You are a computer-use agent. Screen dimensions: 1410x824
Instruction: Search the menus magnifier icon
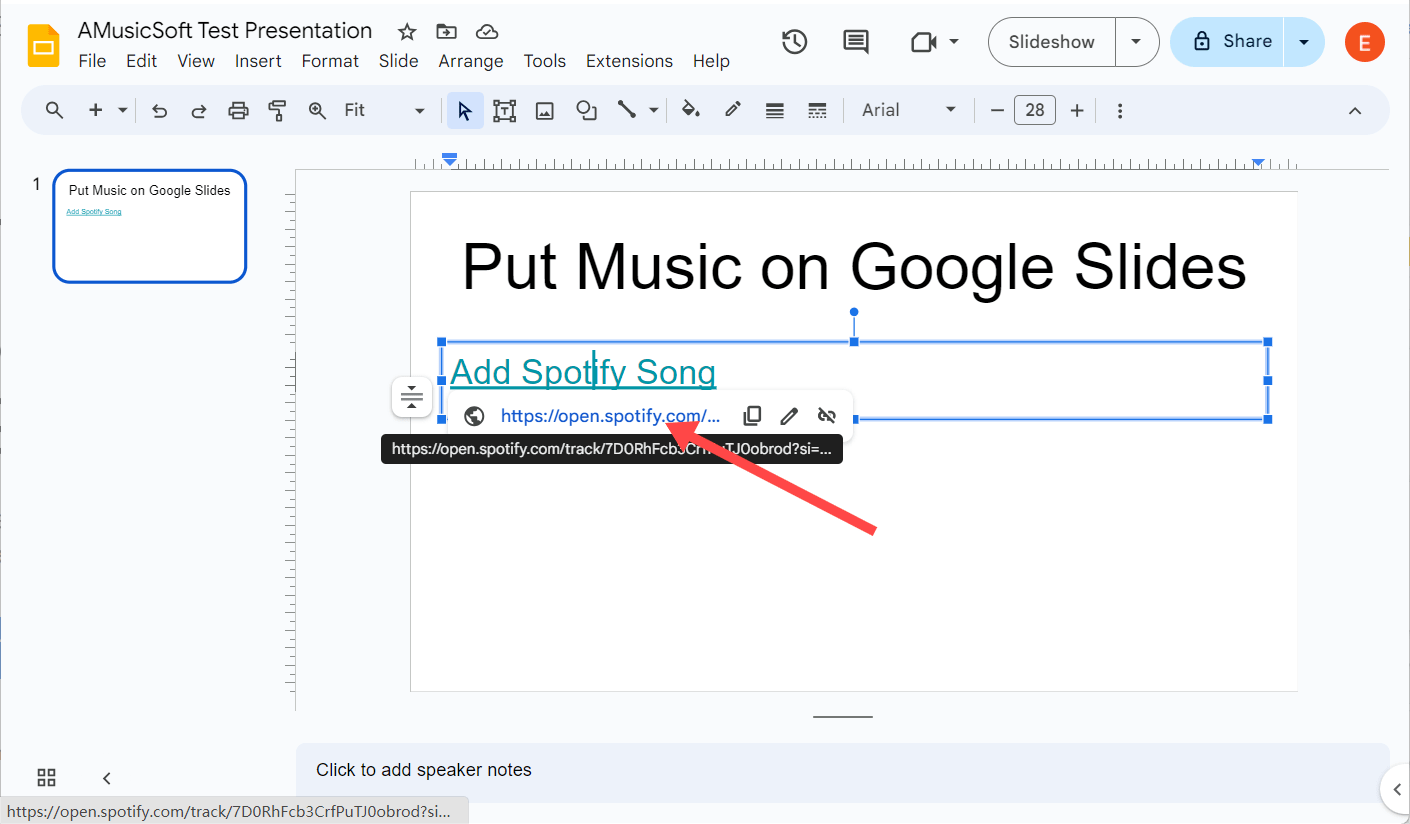coord(55,110)
